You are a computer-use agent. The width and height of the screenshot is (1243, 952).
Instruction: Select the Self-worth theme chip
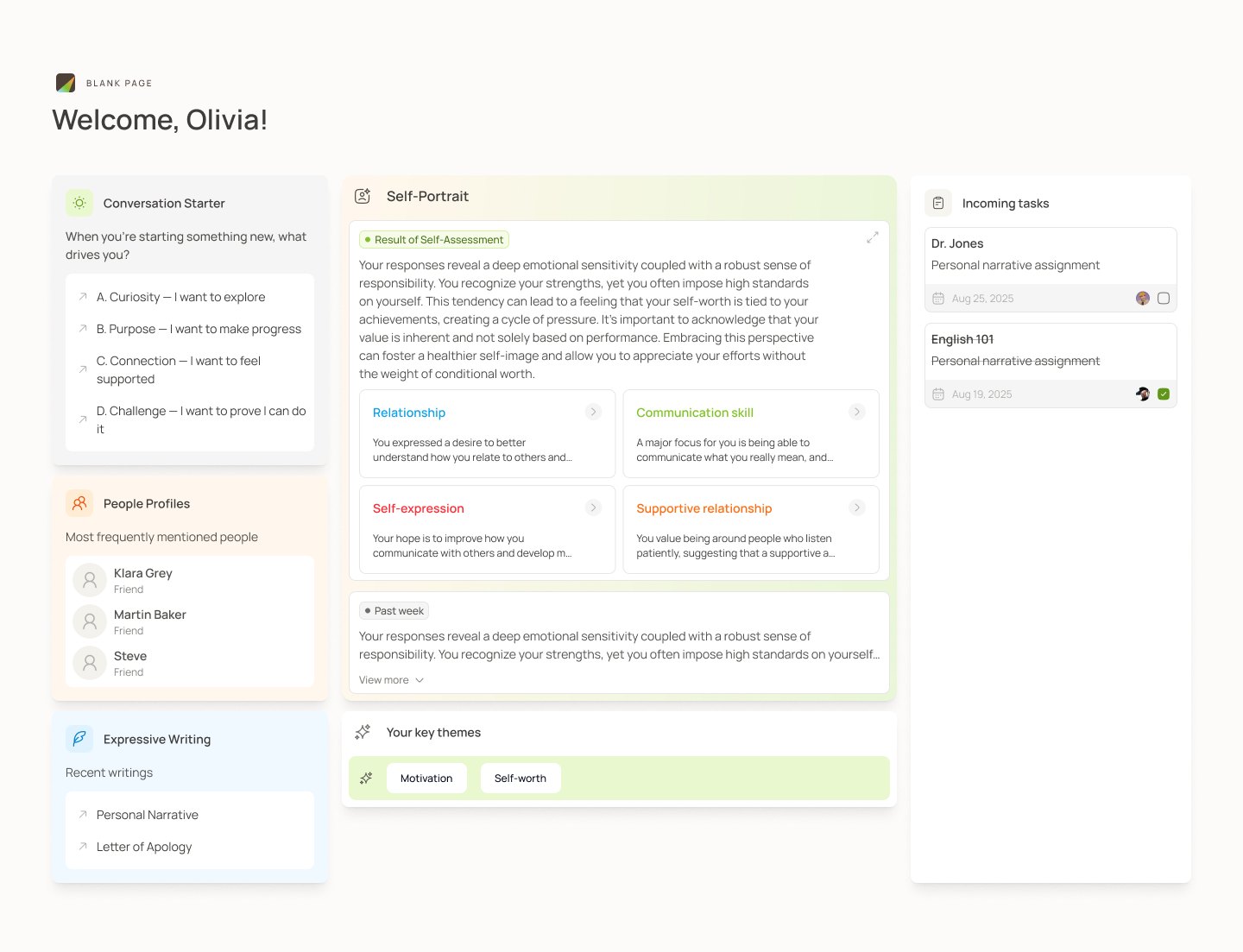pos(521,778)
